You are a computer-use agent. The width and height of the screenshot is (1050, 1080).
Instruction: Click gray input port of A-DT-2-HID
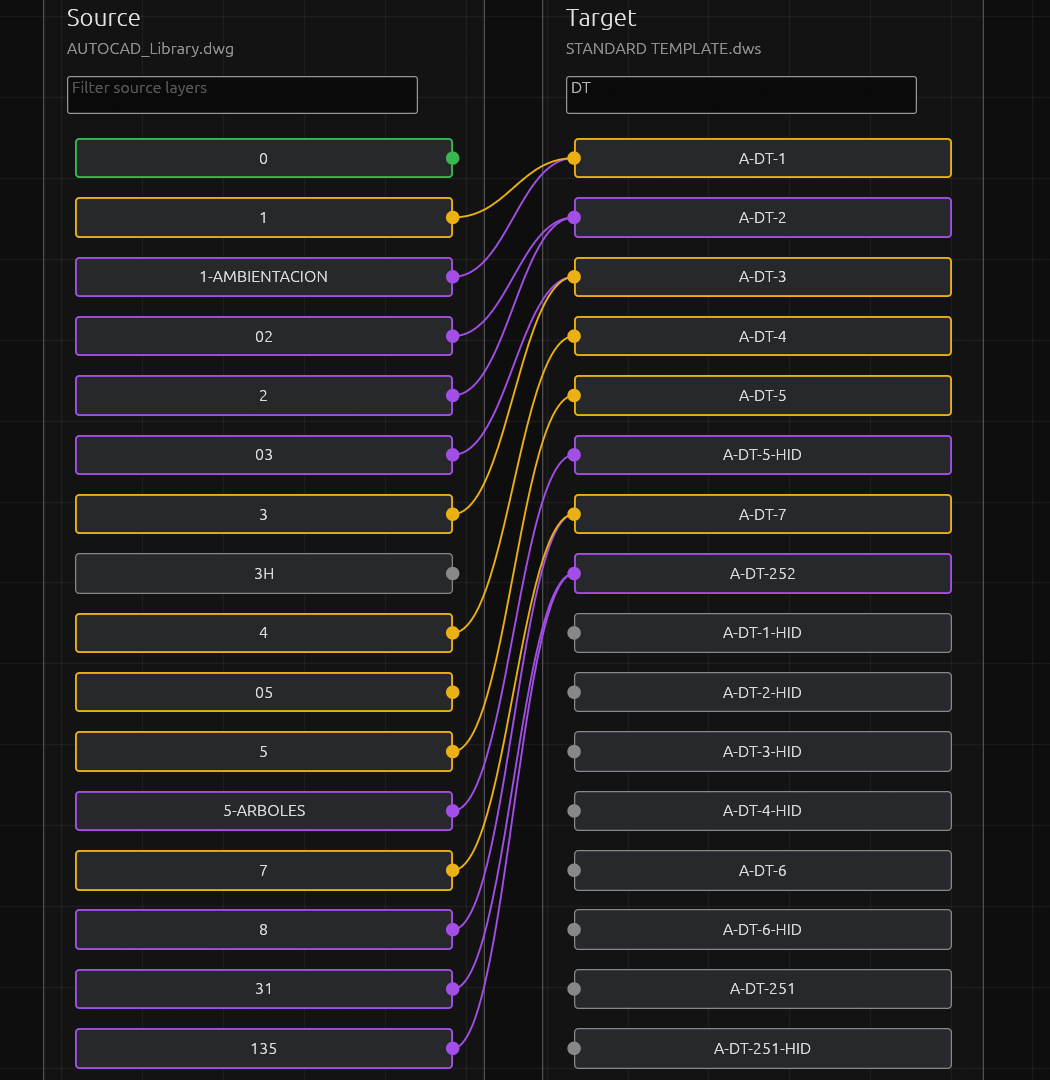point(574,692)
